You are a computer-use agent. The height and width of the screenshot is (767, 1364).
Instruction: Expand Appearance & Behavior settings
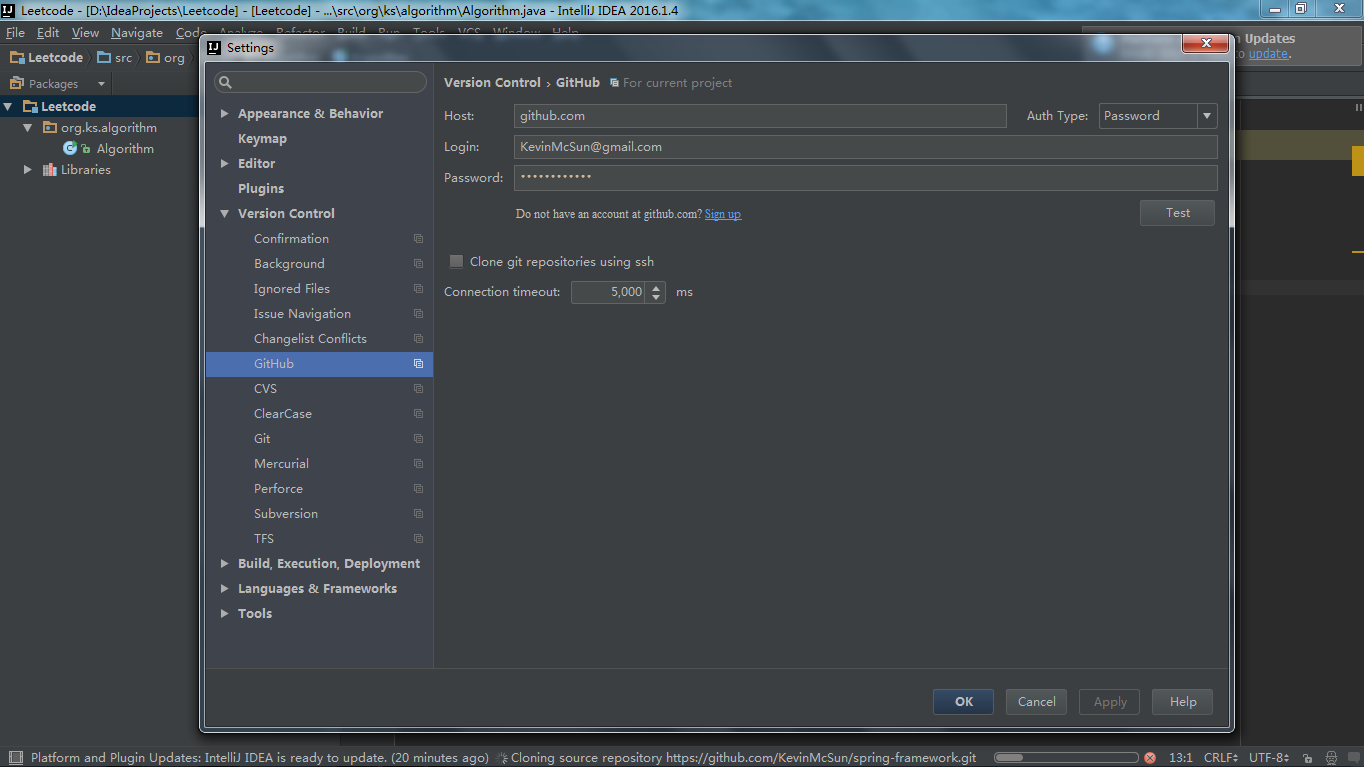coord(224,114)
